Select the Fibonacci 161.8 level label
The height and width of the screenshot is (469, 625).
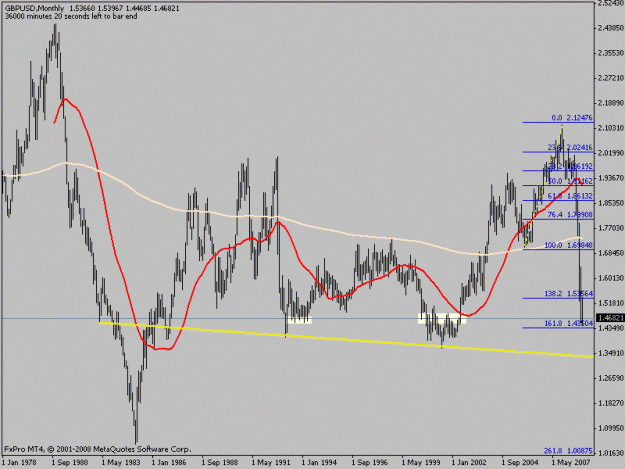[568, 324]
